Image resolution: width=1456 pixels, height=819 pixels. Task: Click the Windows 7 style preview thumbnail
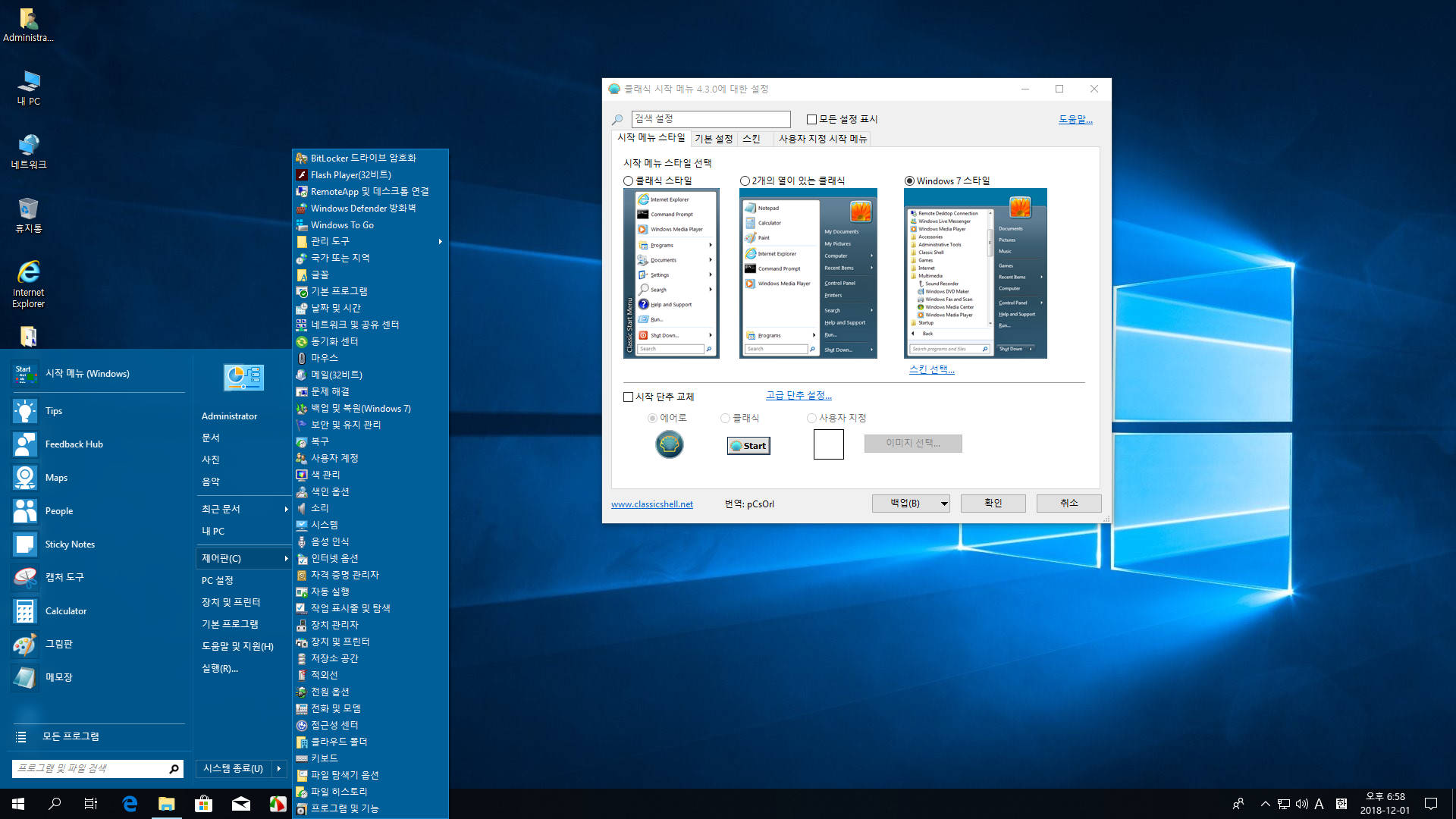click(975, 273)
